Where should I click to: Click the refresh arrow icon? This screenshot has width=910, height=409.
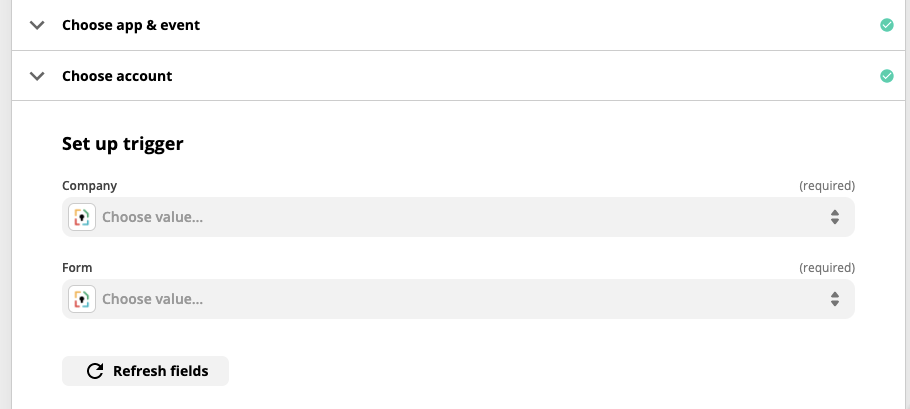coord(95,371)
